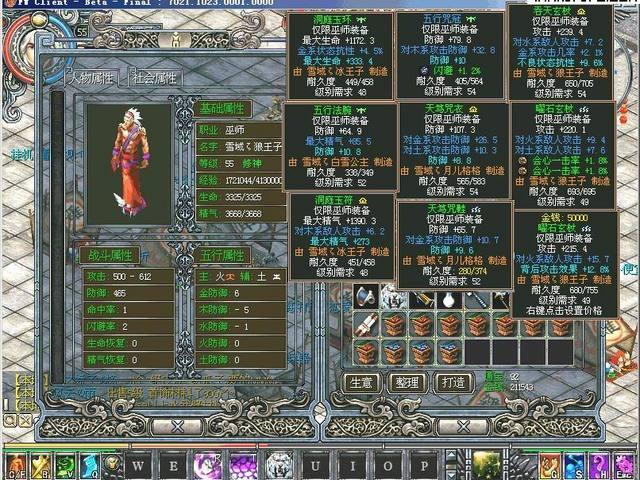Activate the purple swirl skill in hotbar
This screenshot has height=480, width=640.
click(207, 465)
